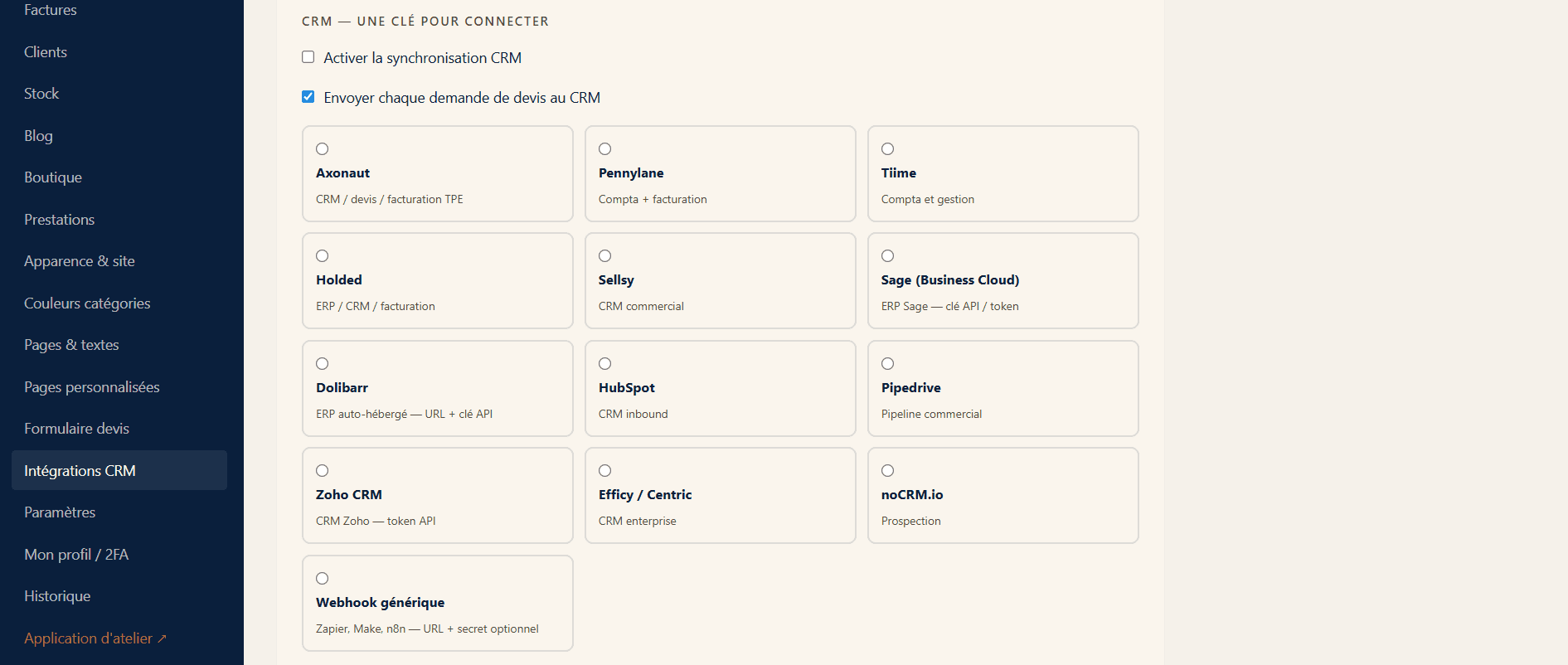Viewport: 1568px width, 665px height.
Task: Enable the "Activer la synchronisation CRM" checkbox
Action: tap(308, 57)
